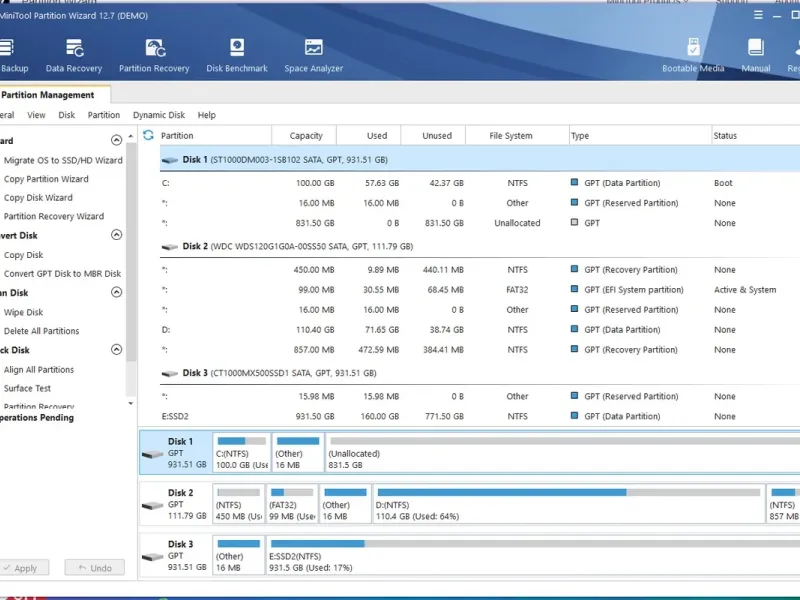
Task: Select Align All Partitions
Action: pyautogui.click(x=39, y=370)
